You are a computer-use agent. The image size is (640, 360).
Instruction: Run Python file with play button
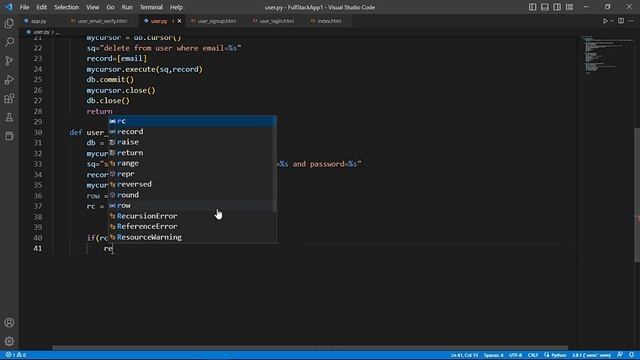[x=605, y=21]
